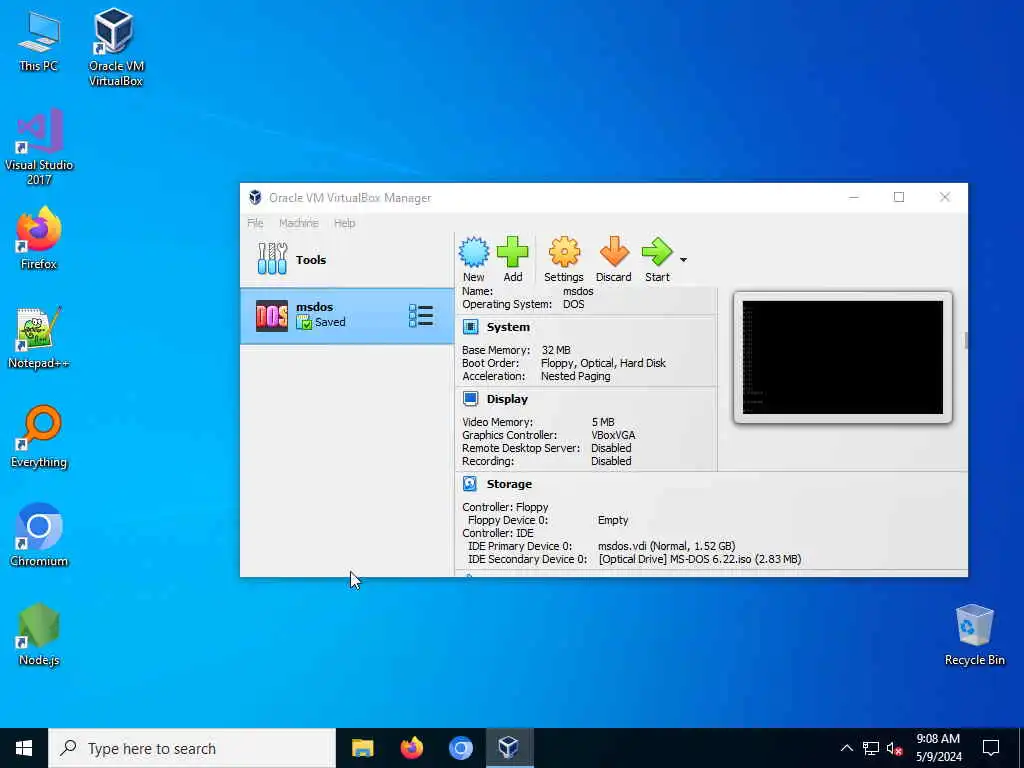This screenshot has height=768, width=1024.
Task: Select the Chromium desktop shortcut
Action: pyautogui.click(x=39, y=536)
